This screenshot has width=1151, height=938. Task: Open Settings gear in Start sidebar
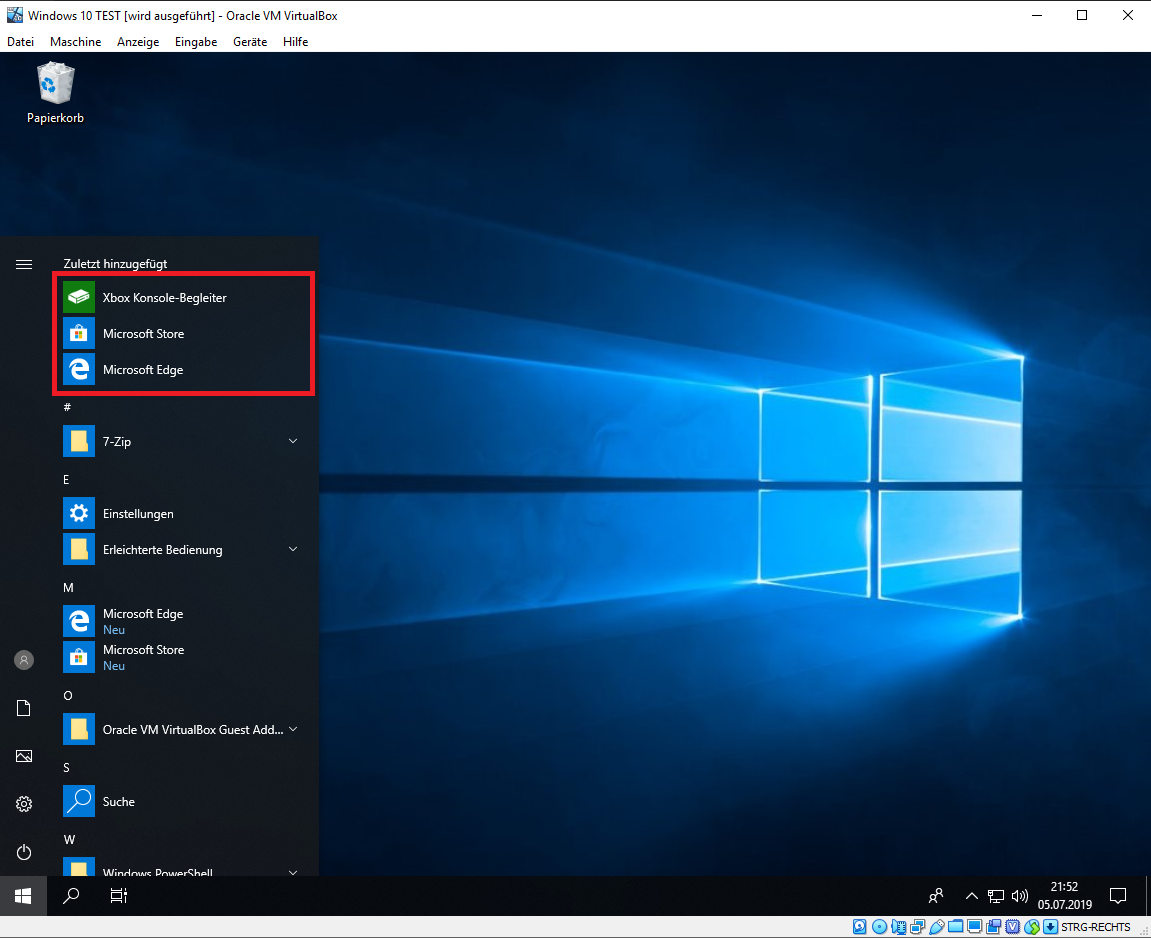tap(23, 804)
